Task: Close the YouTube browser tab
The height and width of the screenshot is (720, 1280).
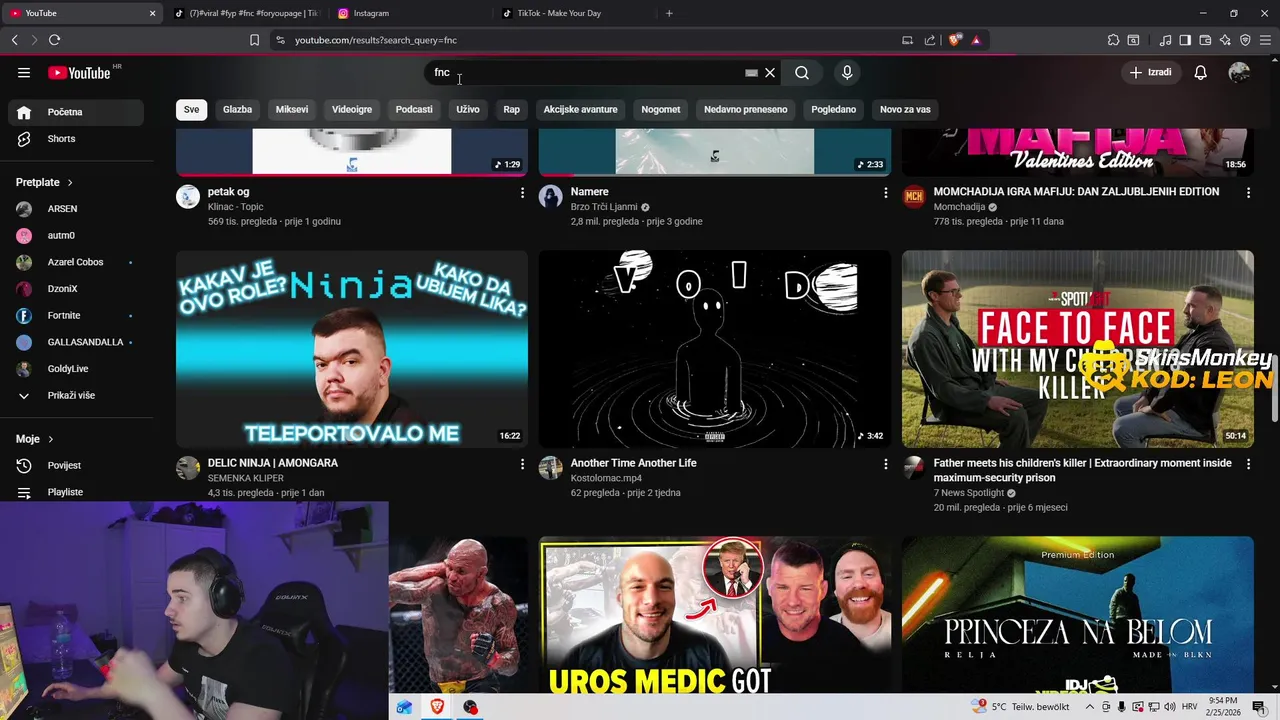Action: 152,13
